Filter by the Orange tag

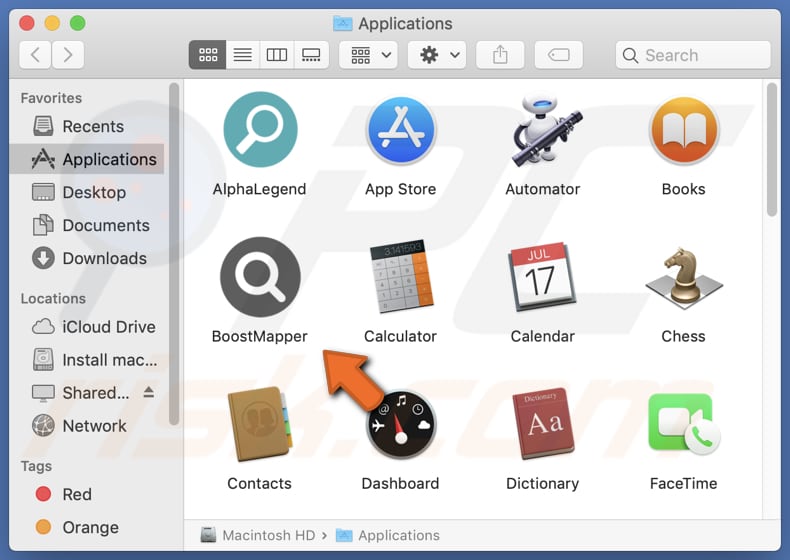click(x=87, y=527)
